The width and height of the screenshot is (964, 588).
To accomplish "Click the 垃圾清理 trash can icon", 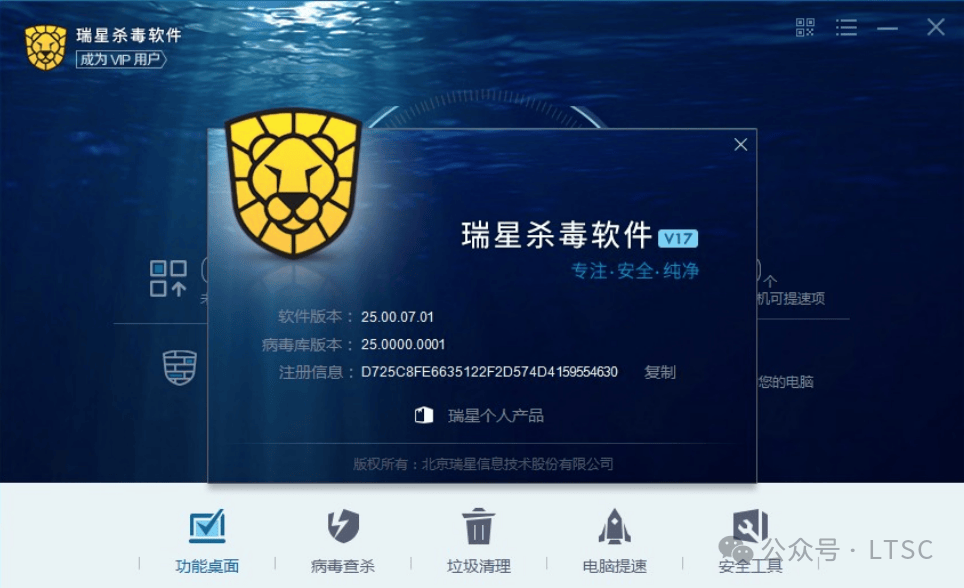I will pyautogui.click(x=478, y=526).
